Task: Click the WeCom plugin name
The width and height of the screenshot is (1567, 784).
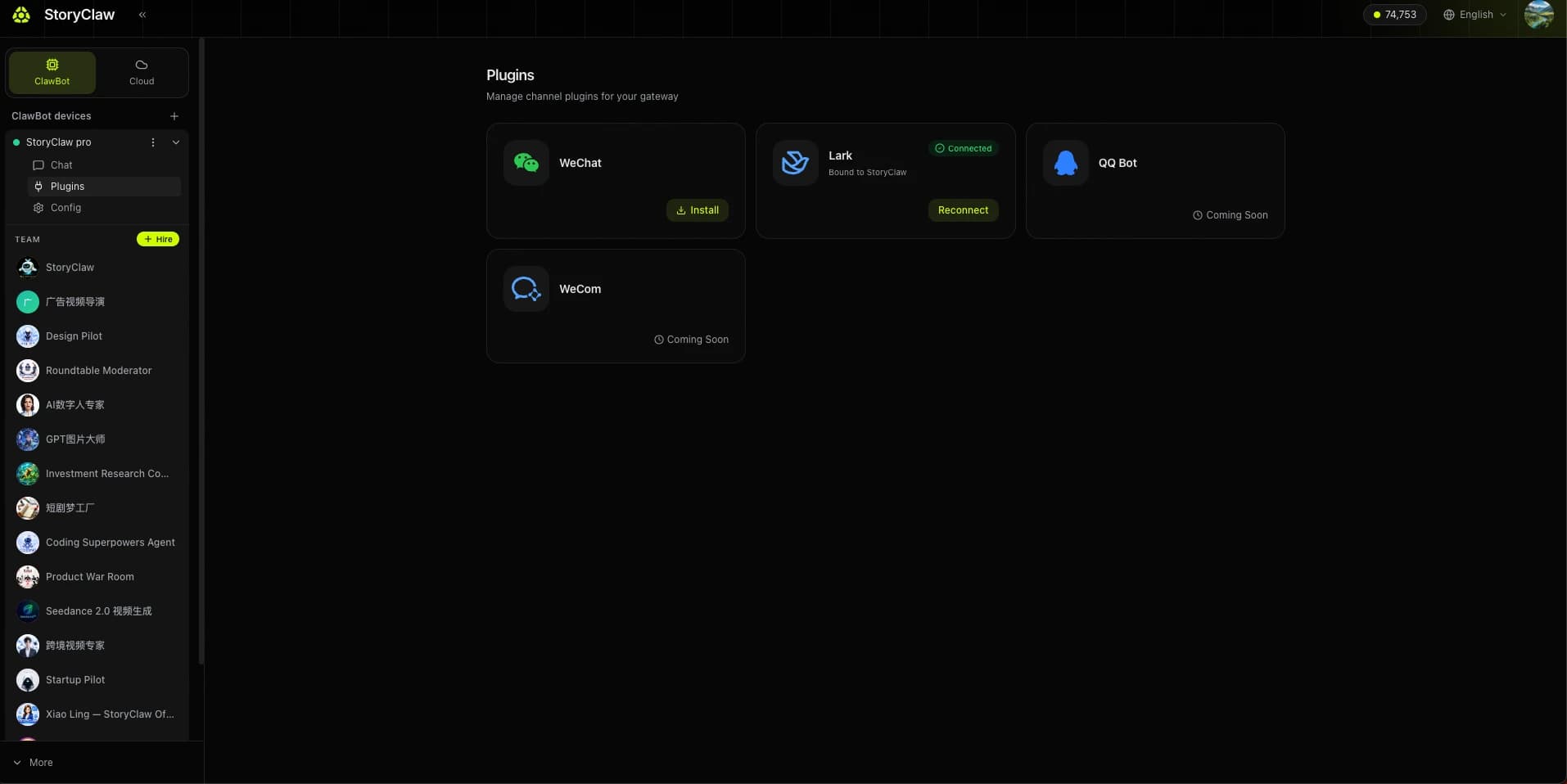Action: tap(580, 289)
